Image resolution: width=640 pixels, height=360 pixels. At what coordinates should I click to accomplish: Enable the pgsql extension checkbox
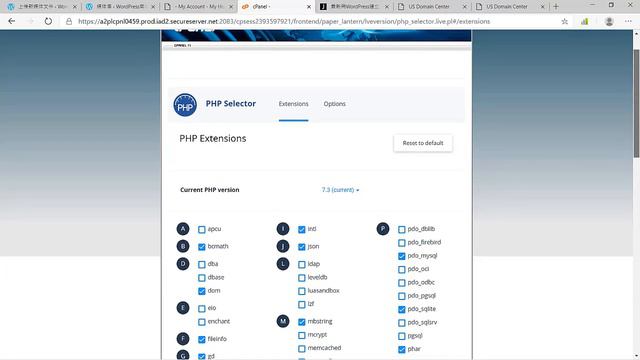pos(402,336)
